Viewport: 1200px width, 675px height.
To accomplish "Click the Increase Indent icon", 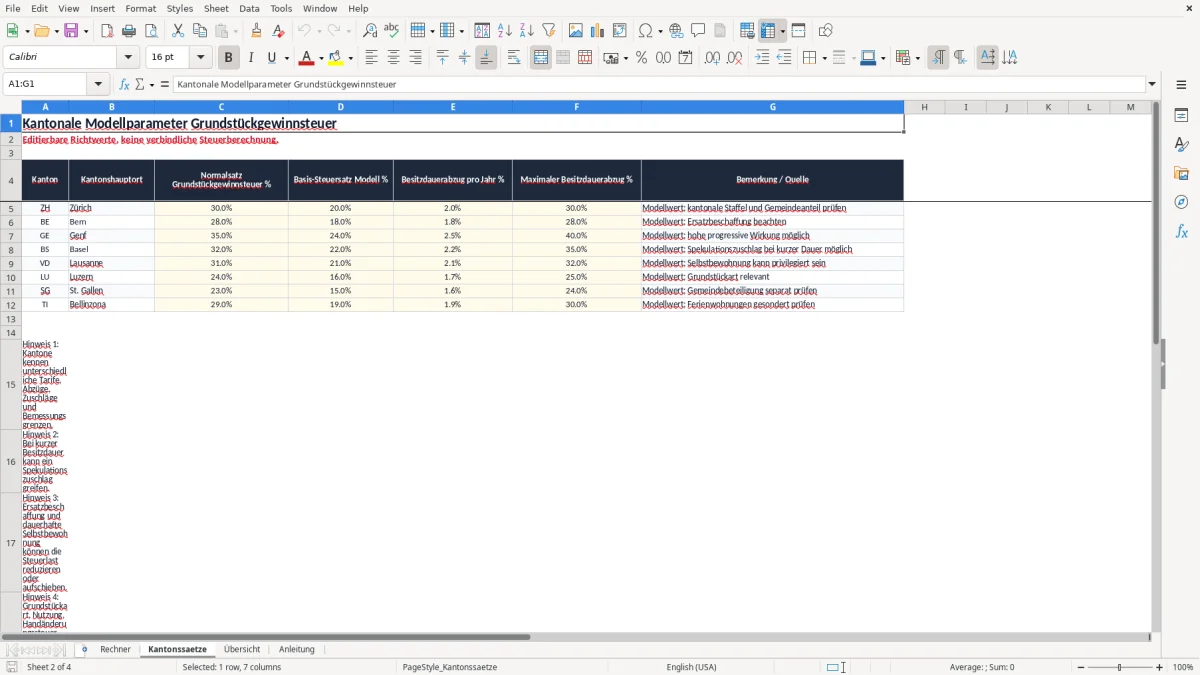I will (762, 58).
